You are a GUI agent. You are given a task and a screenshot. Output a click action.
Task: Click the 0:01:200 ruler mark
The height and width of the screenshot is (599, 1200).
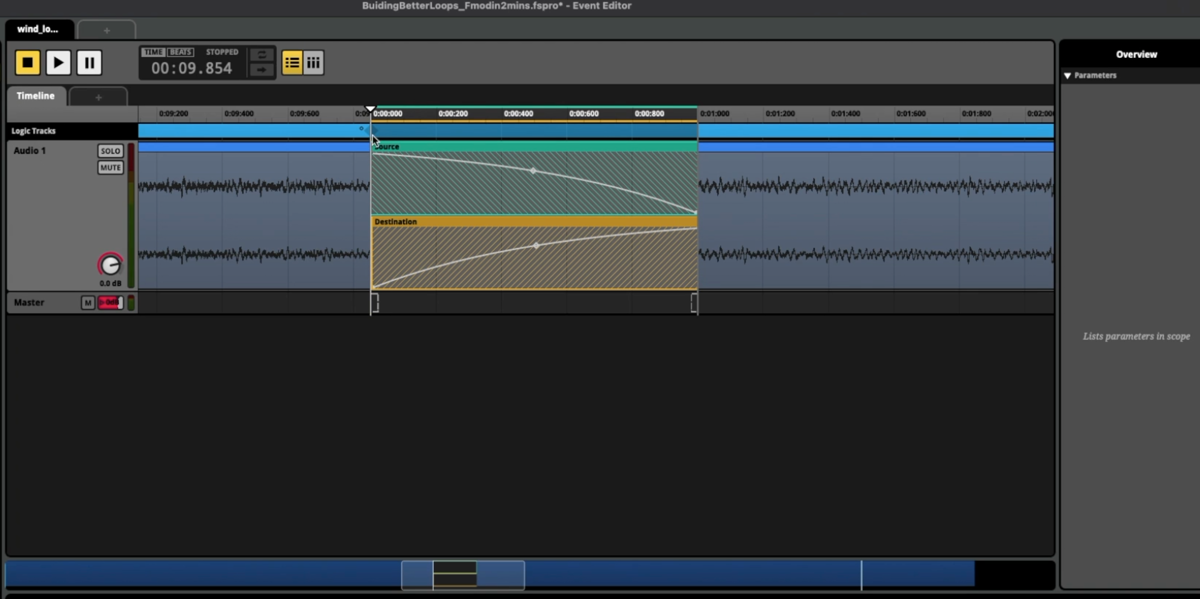click(x=780, y=114)
